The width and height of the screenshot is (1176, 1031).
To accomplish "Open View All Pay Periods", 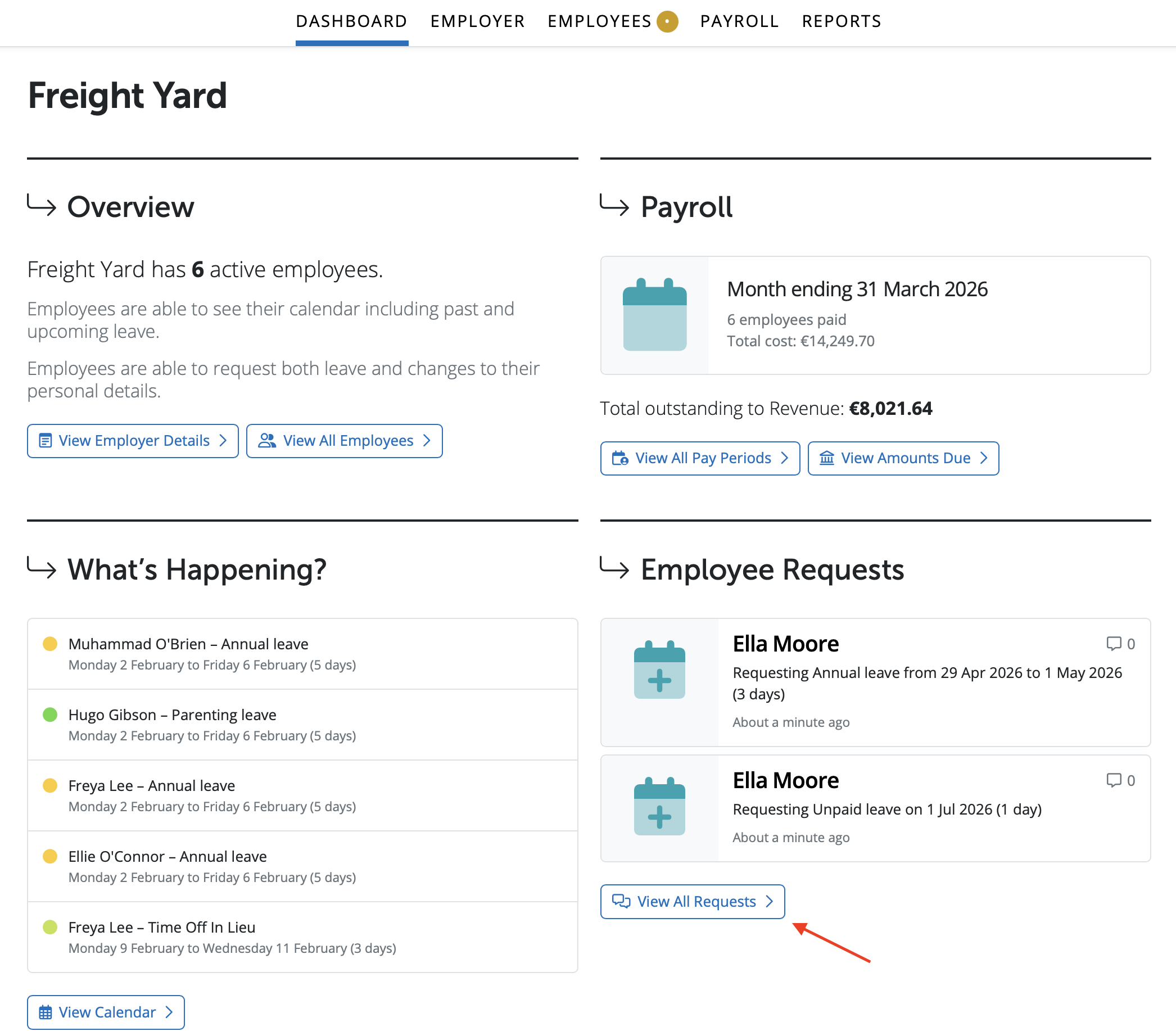I will (x=700, y=458).
